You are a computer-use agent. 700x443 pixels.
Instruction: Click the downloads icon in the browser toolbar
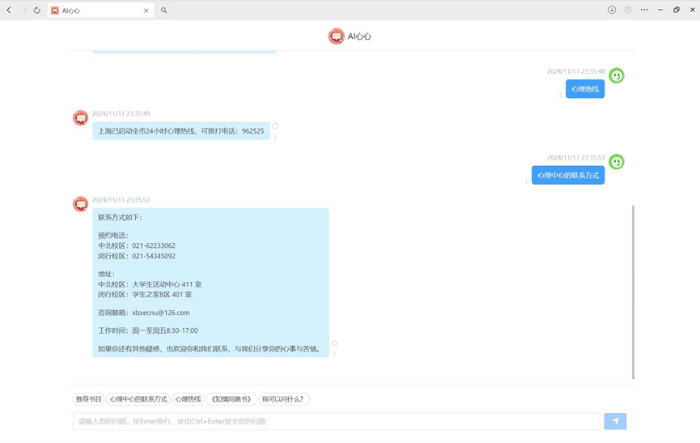(x=612, y=10)
